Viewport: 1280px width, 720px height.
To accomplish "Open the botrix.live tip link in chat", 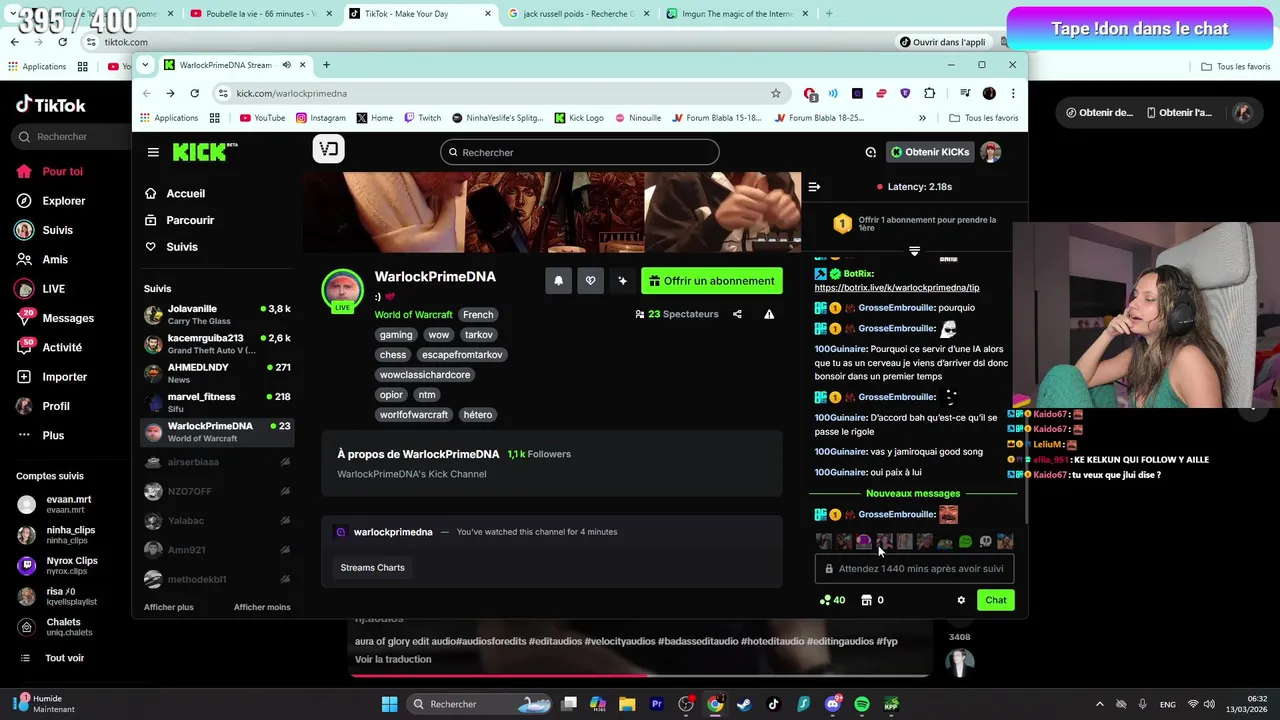I will pos(897,288).
